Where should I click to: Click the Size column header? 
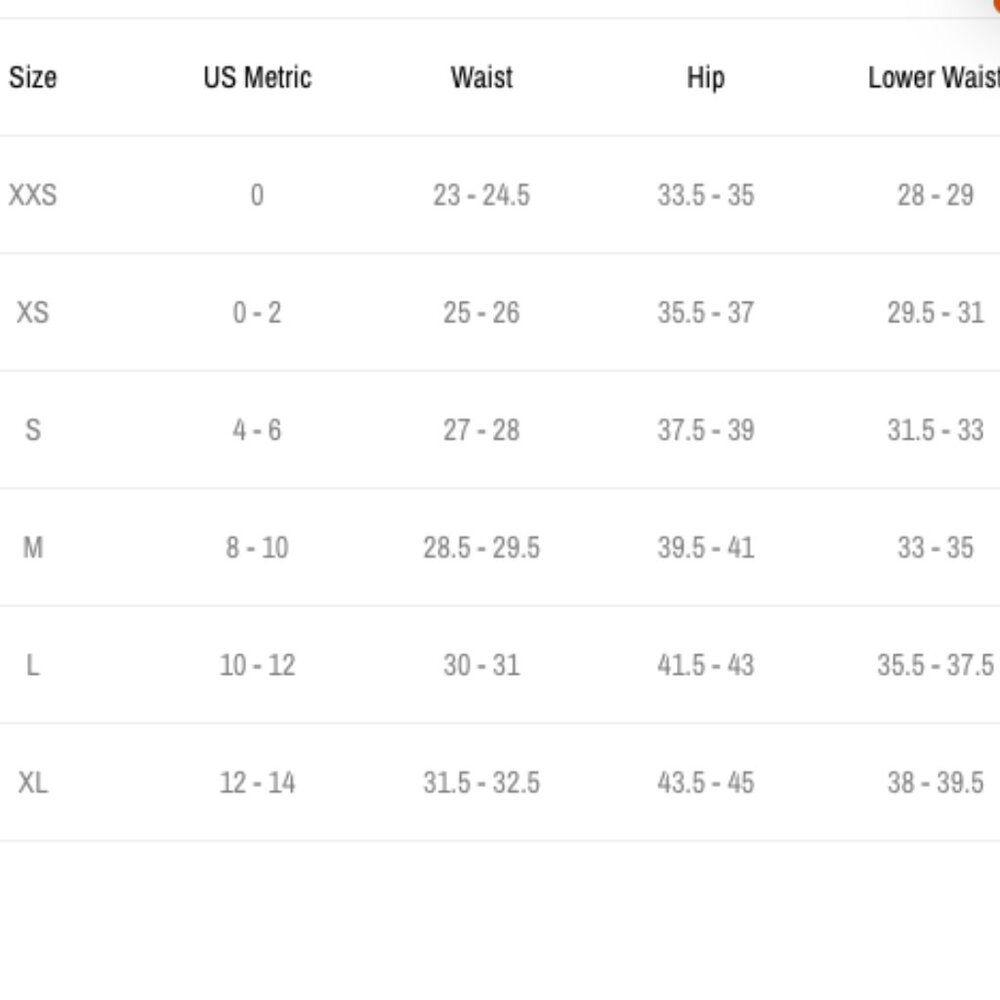click(x=33, y=77)
